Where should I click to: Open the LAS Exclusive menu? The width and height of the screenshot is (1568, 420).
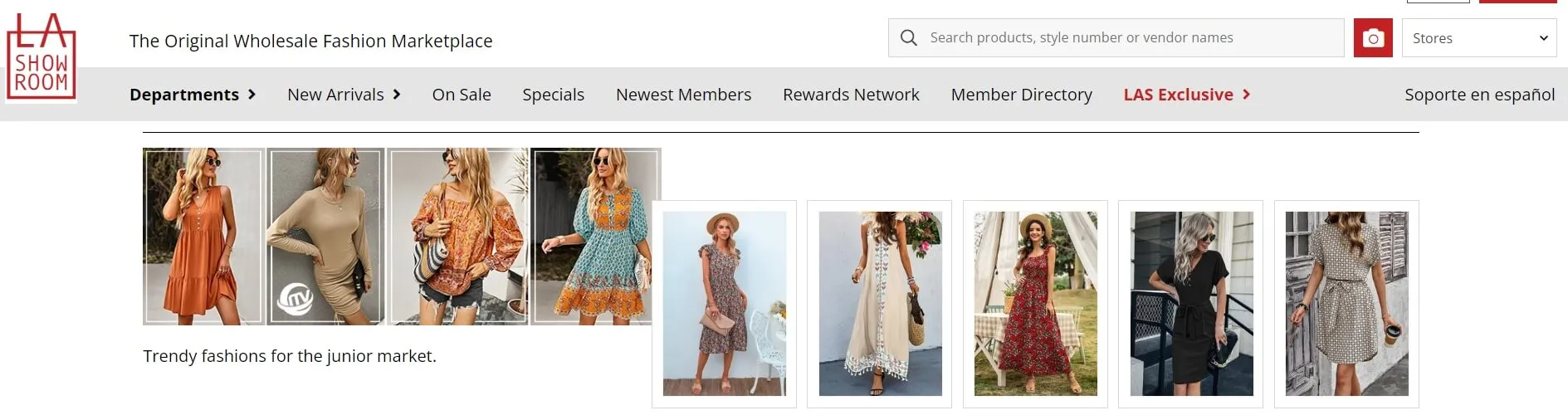pos(1187,95)
